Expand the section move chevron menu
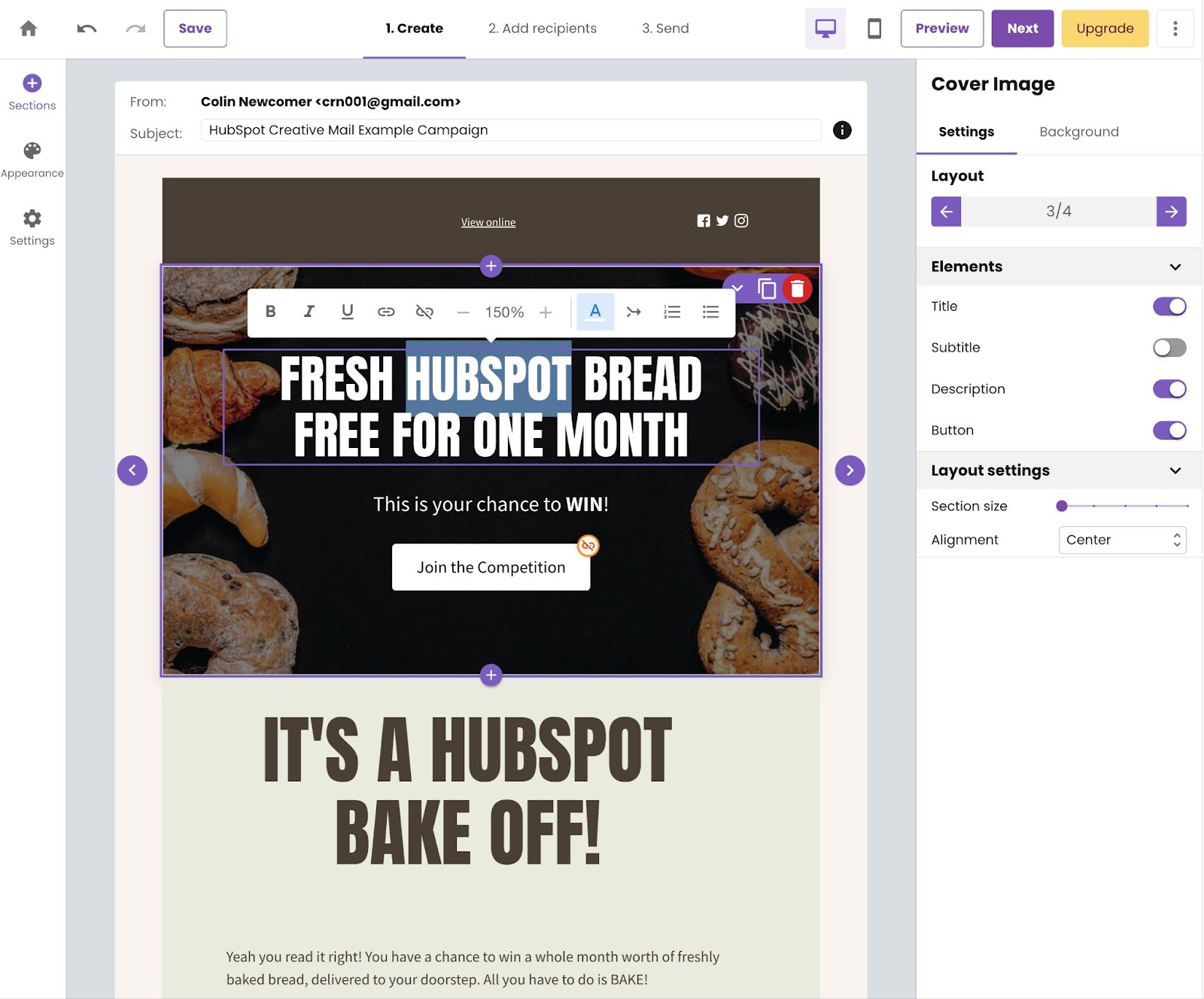Screen dimensions: 1204x999 tap(737, 288)
